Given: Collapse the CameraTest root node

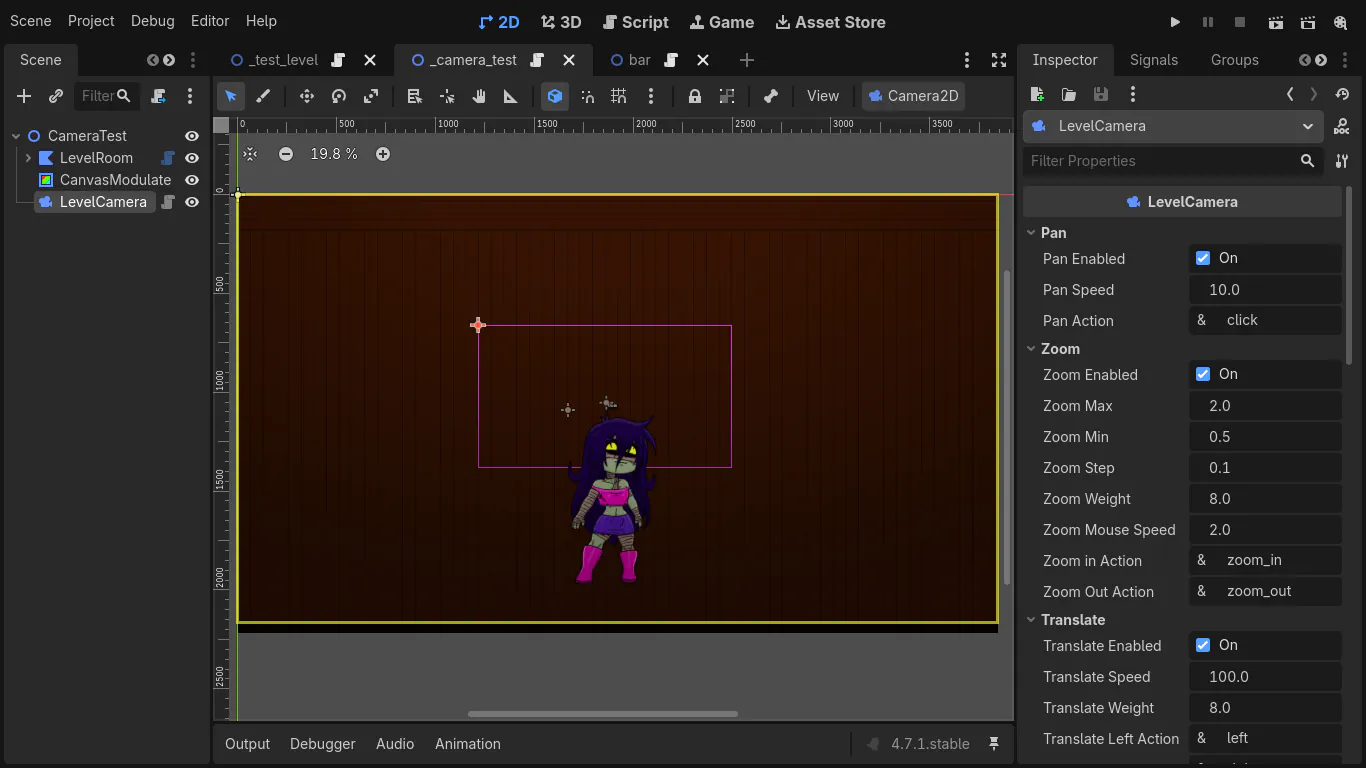Looking at the screenshot, I should [16, 136].
